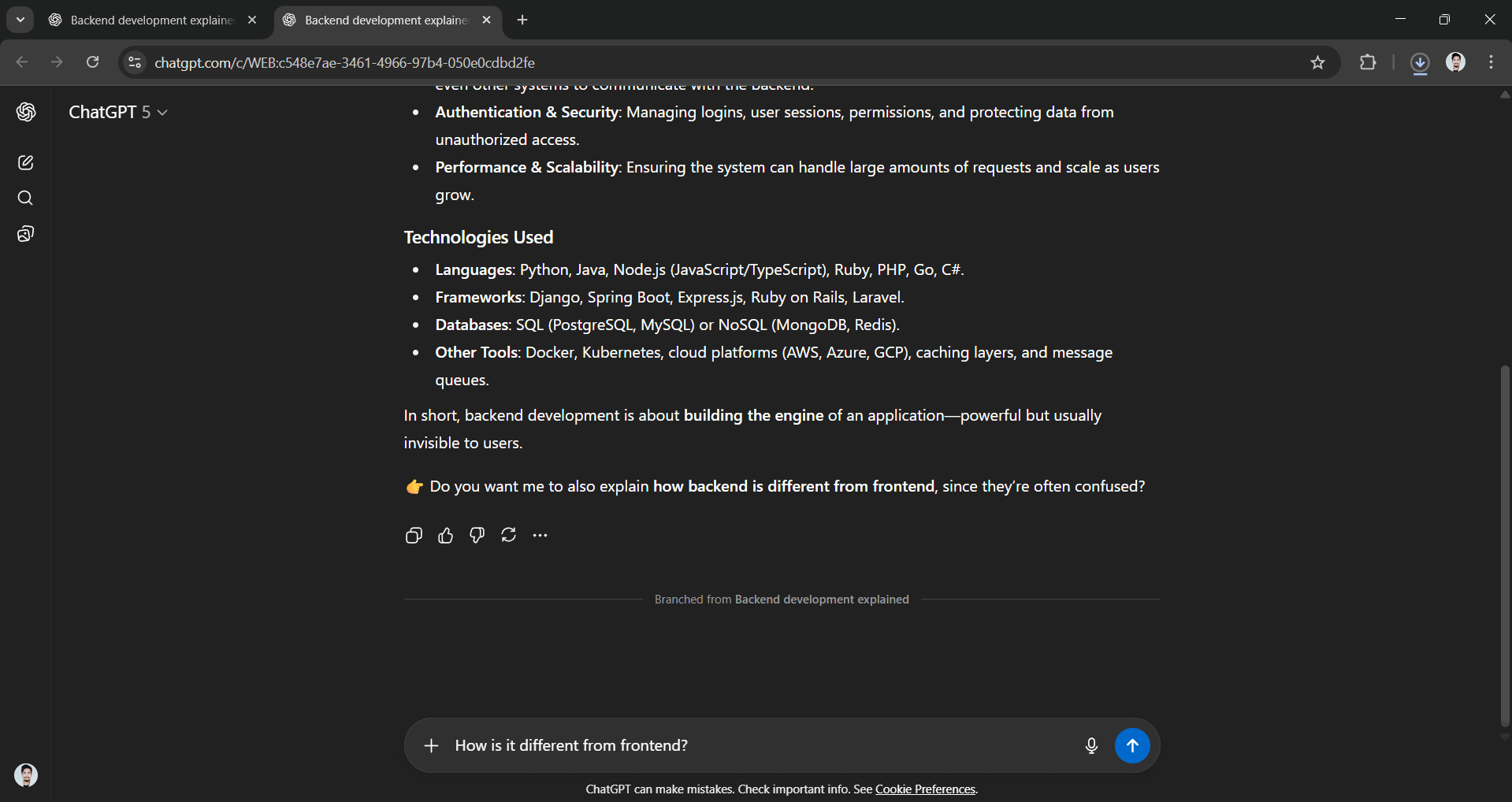Rate the response with thumbs down
This screenshot has height=802, width=1512.
pyautogui.click(x=477, y=535)
